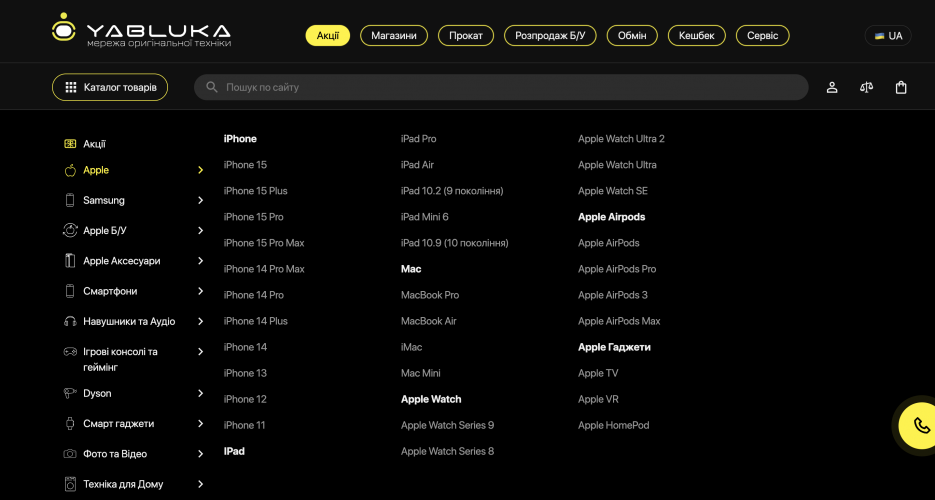Click the Dyson hairdryer category icon
935x500 pixels.
pyautogui.click(x=70, y=393)
